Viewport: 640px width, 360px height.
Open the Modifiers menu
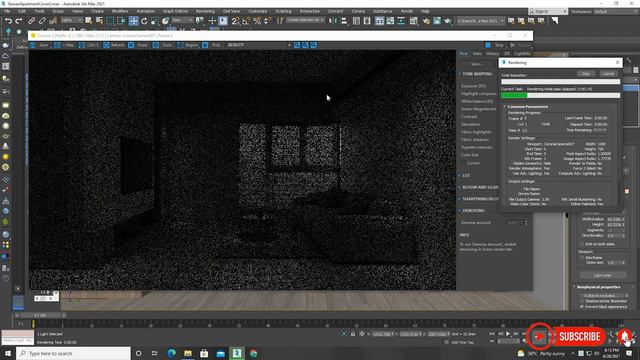pos(120,11)
